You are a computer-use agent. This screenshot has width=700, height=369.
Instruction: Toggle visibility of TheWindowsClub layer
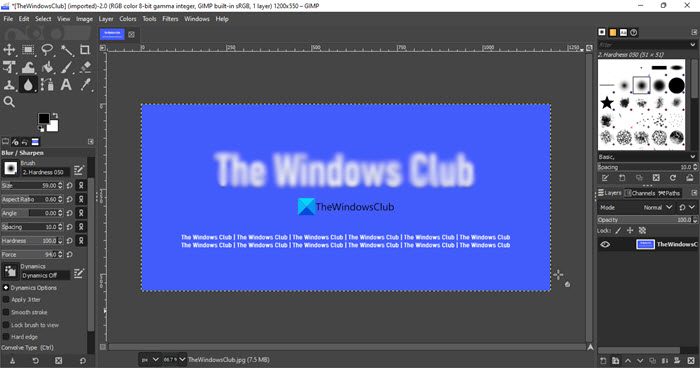605,244
